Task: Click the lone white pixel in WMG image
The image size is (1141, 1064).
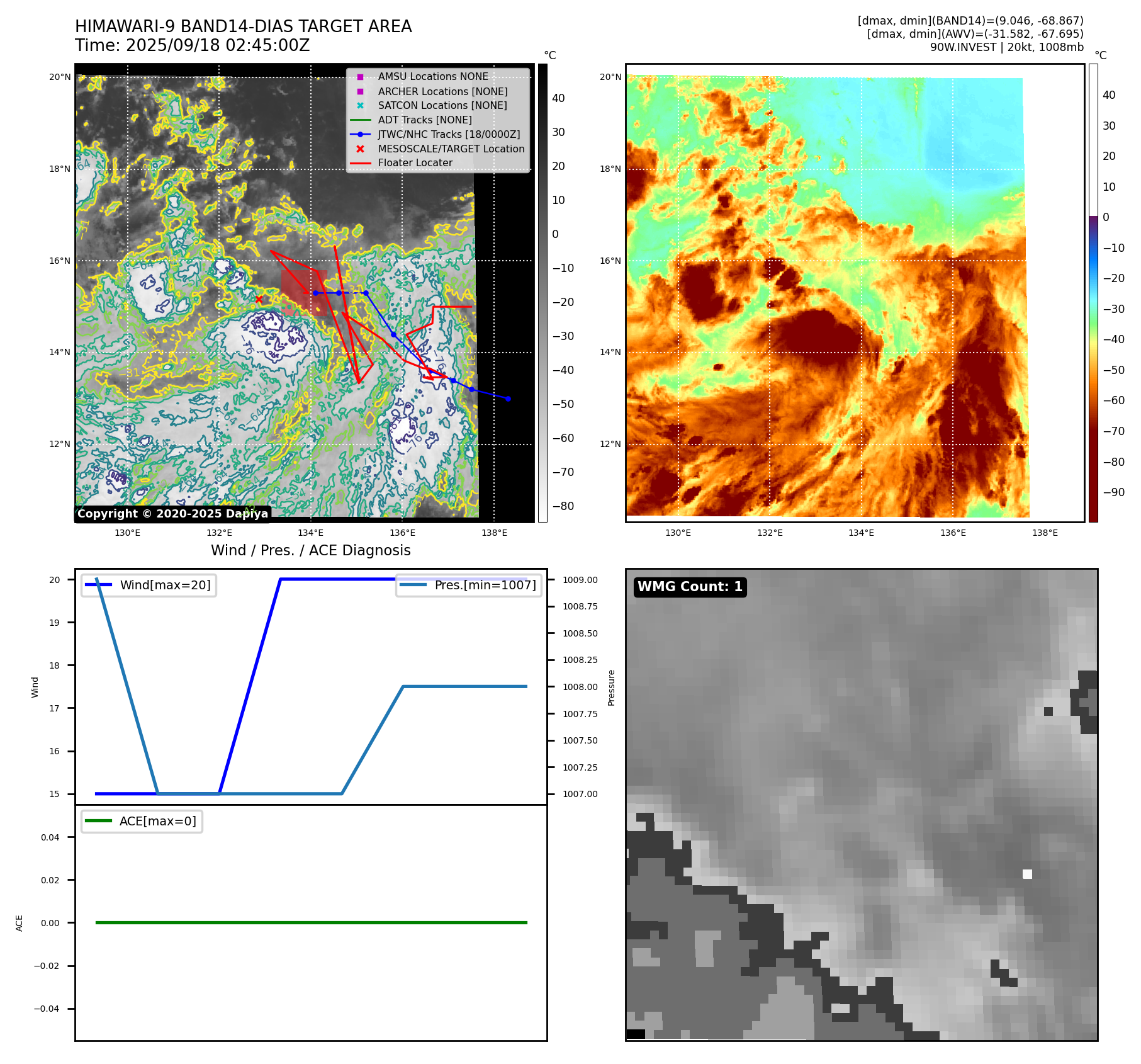Action: [1027, 874]
